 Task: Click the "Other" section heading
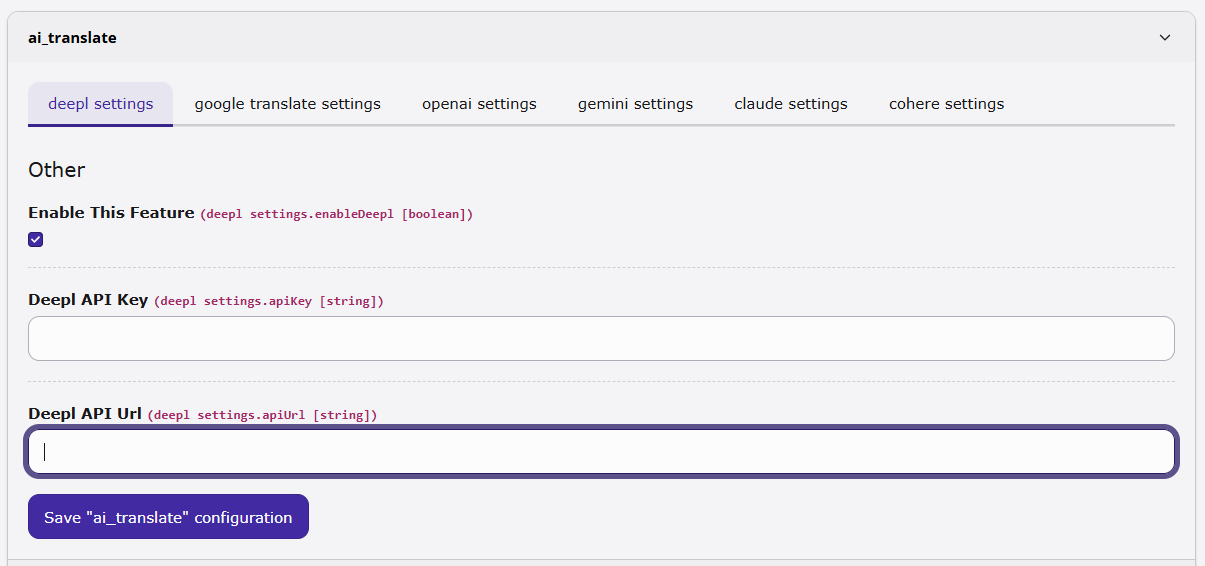point(56,170)
